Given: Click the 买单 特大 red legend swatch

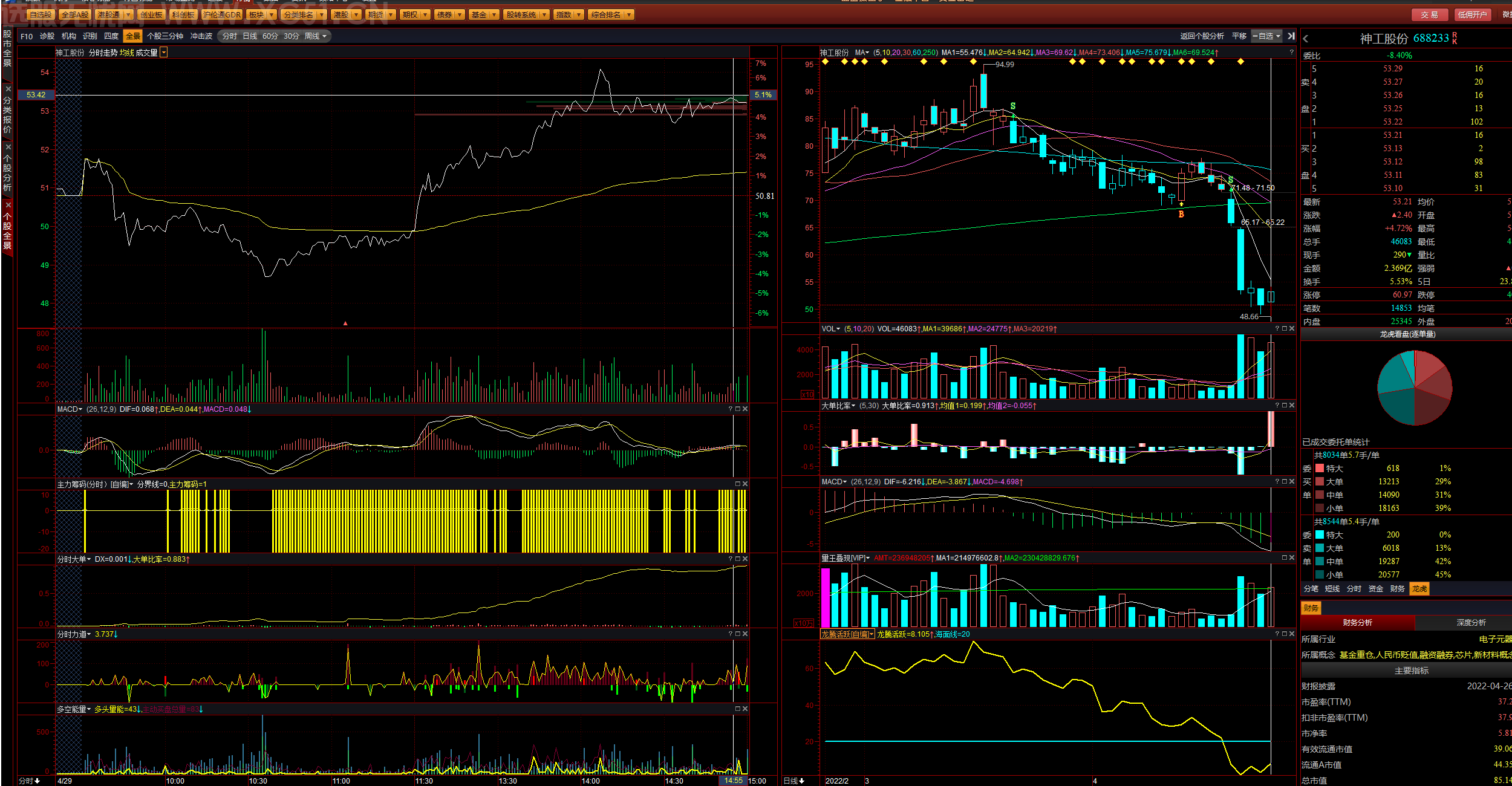Looking at the screenshot, I should point(1320,469).
